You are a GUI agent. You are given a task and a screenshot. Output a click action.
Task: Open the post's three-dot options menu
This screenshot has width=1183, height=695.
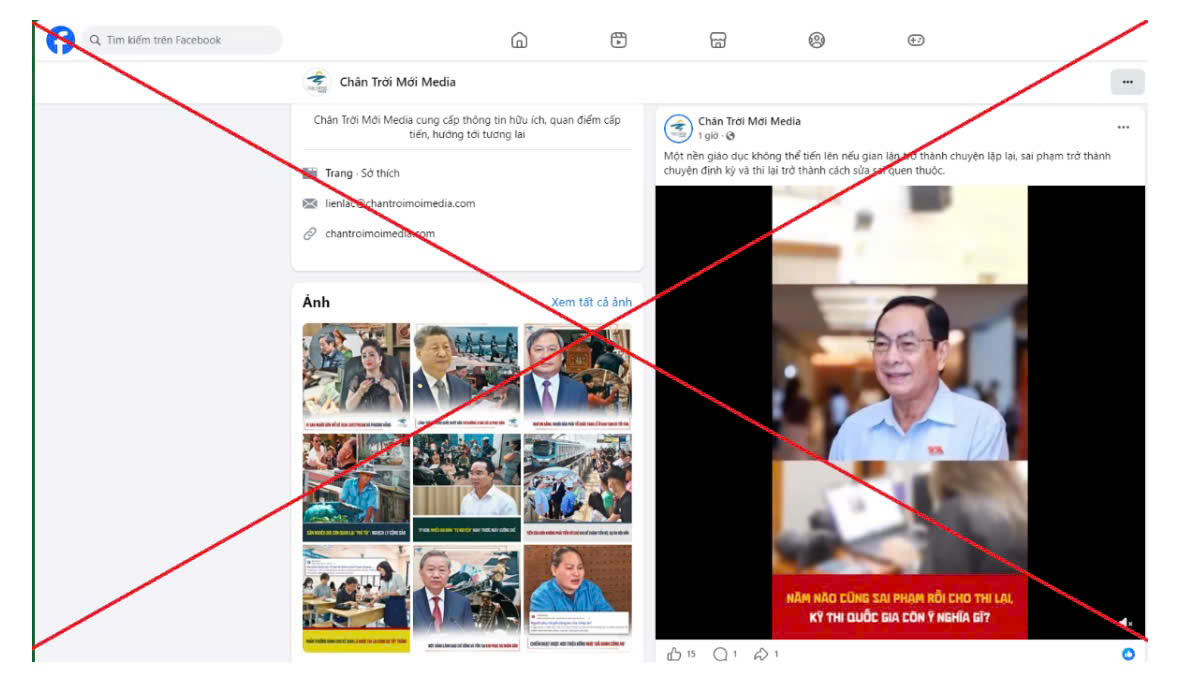point(1123,128)
